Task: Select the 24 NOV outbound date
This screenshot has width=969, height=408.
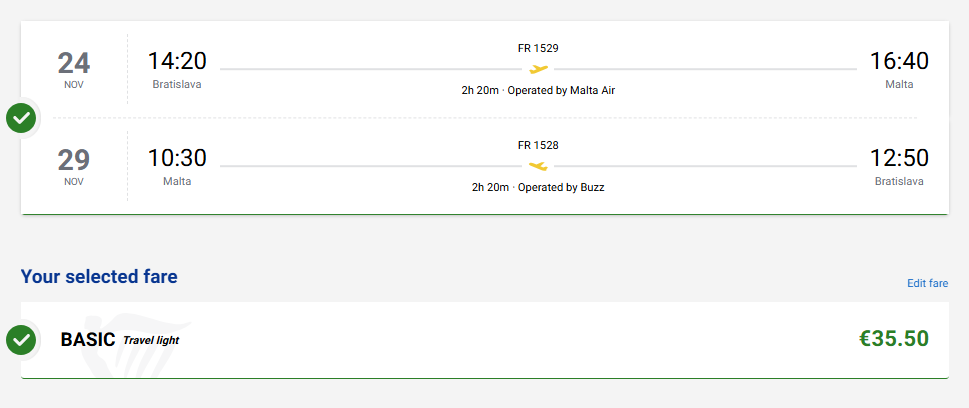Action: coord(74,68)
